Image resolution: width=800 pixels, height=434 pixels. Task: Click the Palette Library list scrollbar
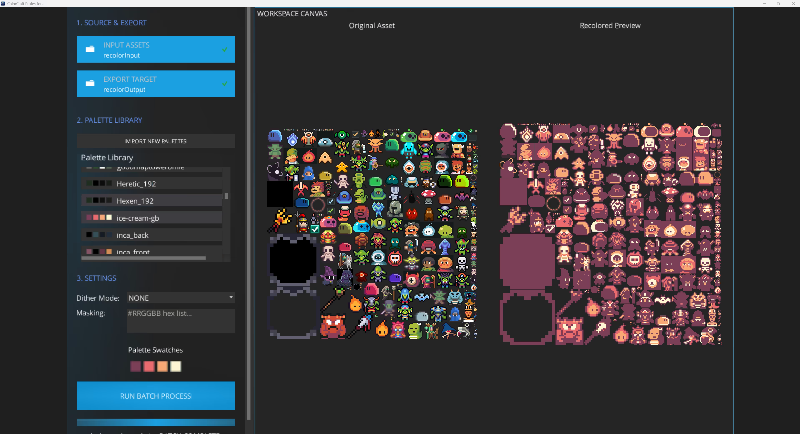pos(226,196)
